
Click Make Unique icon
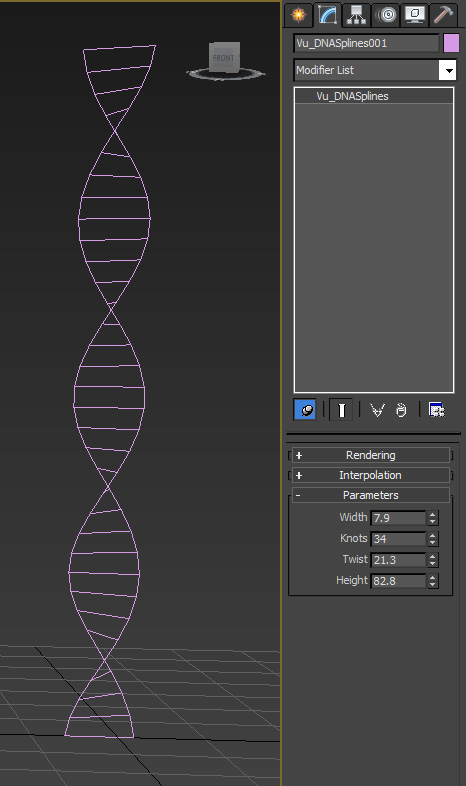(377, 410)
